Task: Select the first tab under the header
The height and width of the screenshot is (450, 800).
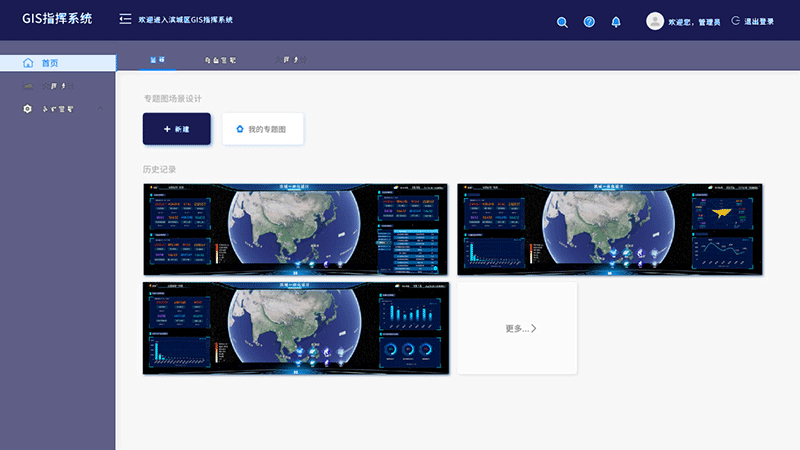Action: point(157,60)
